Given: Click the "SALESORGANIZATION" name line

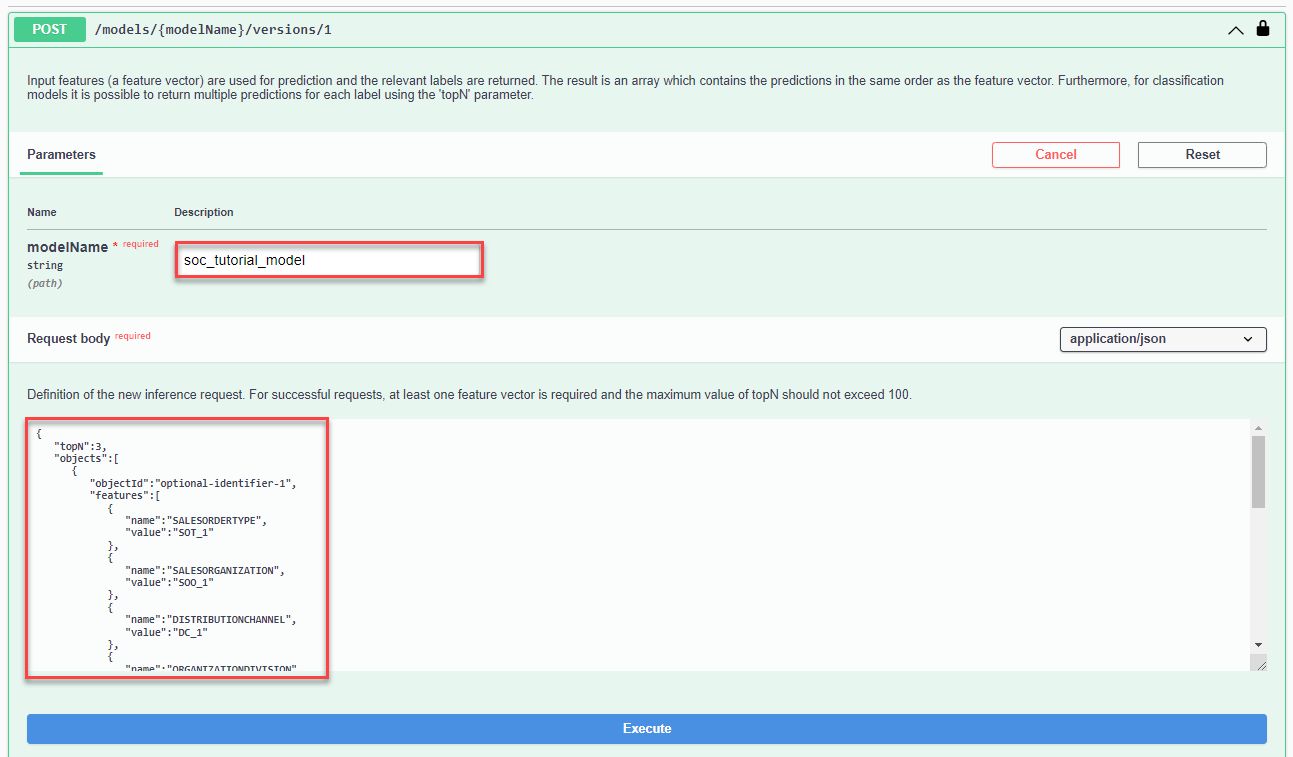Looking at the screenshot, I should [x=207, y=570].
